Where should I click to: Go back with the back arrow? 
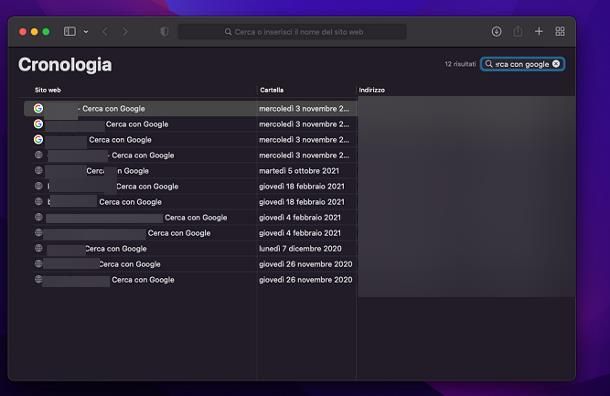105,32
